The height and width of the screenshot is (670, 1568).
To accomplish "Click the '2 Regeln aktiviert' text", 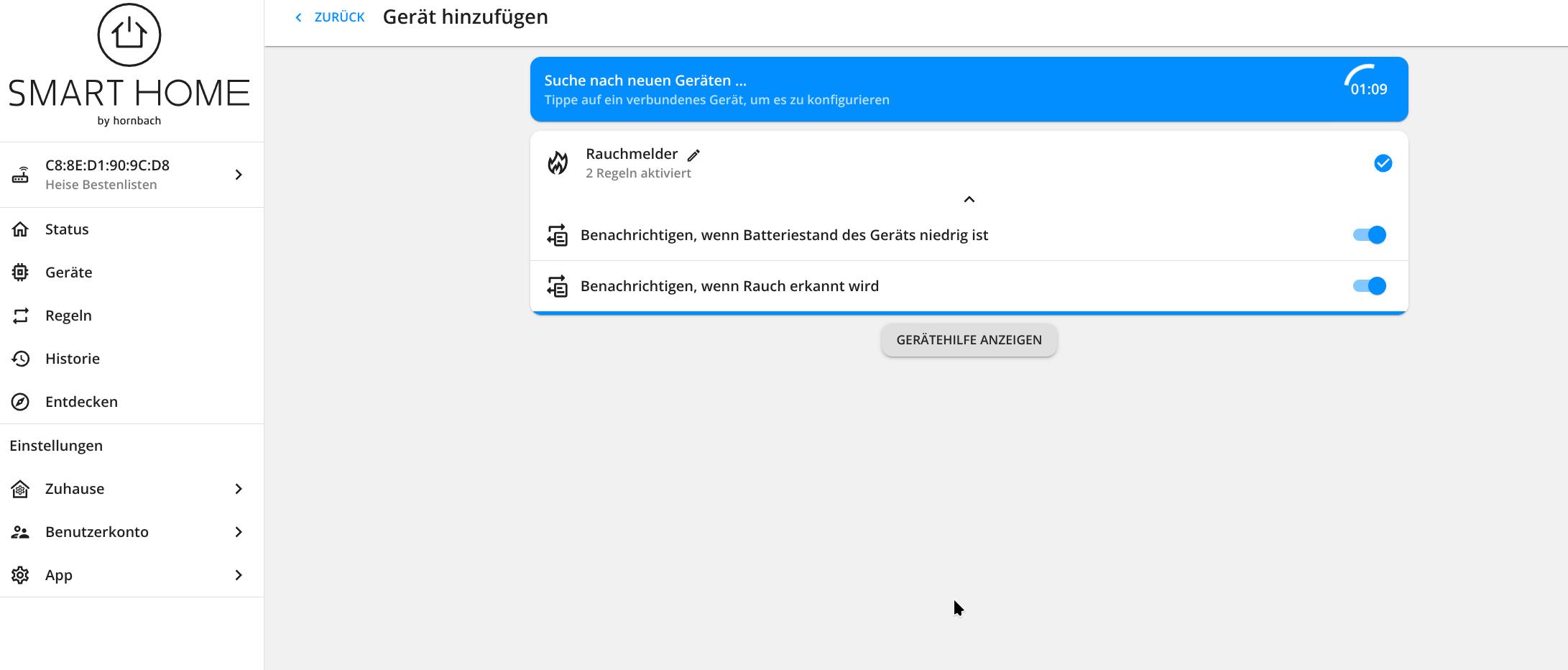I will coord(638,173).
